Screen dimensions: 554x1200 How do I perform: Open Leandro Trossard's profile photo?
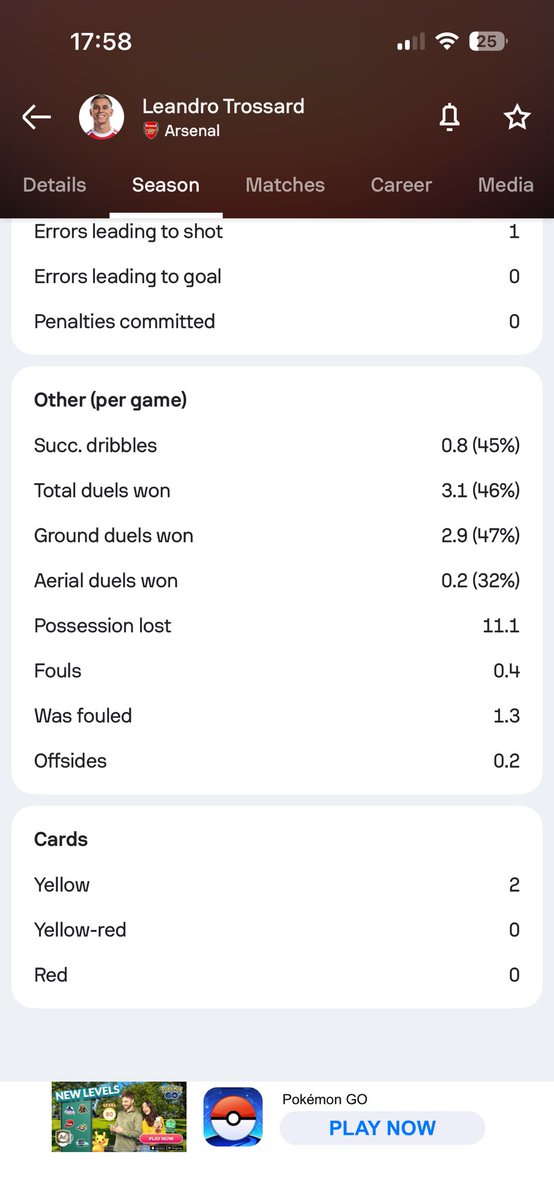tap(102, 117)
